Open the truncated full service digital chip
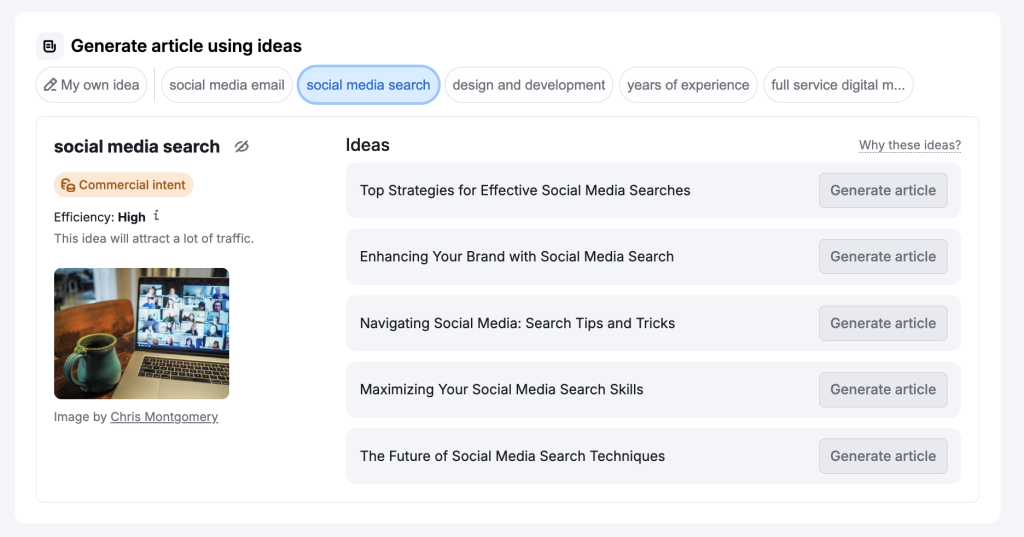This screenshot has height=537, width=1024. point(838,85)
